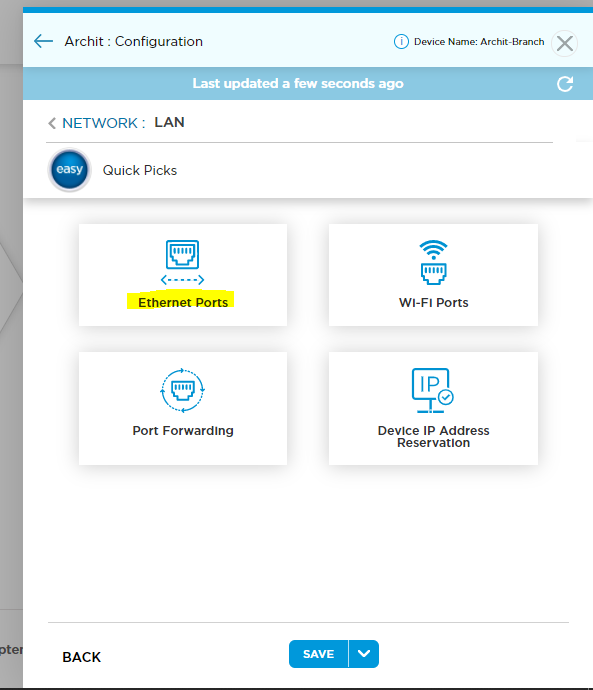593x690 pixels.
Task: Click the Wi-Fi Ports icon
Action: (x=433, y=262)
